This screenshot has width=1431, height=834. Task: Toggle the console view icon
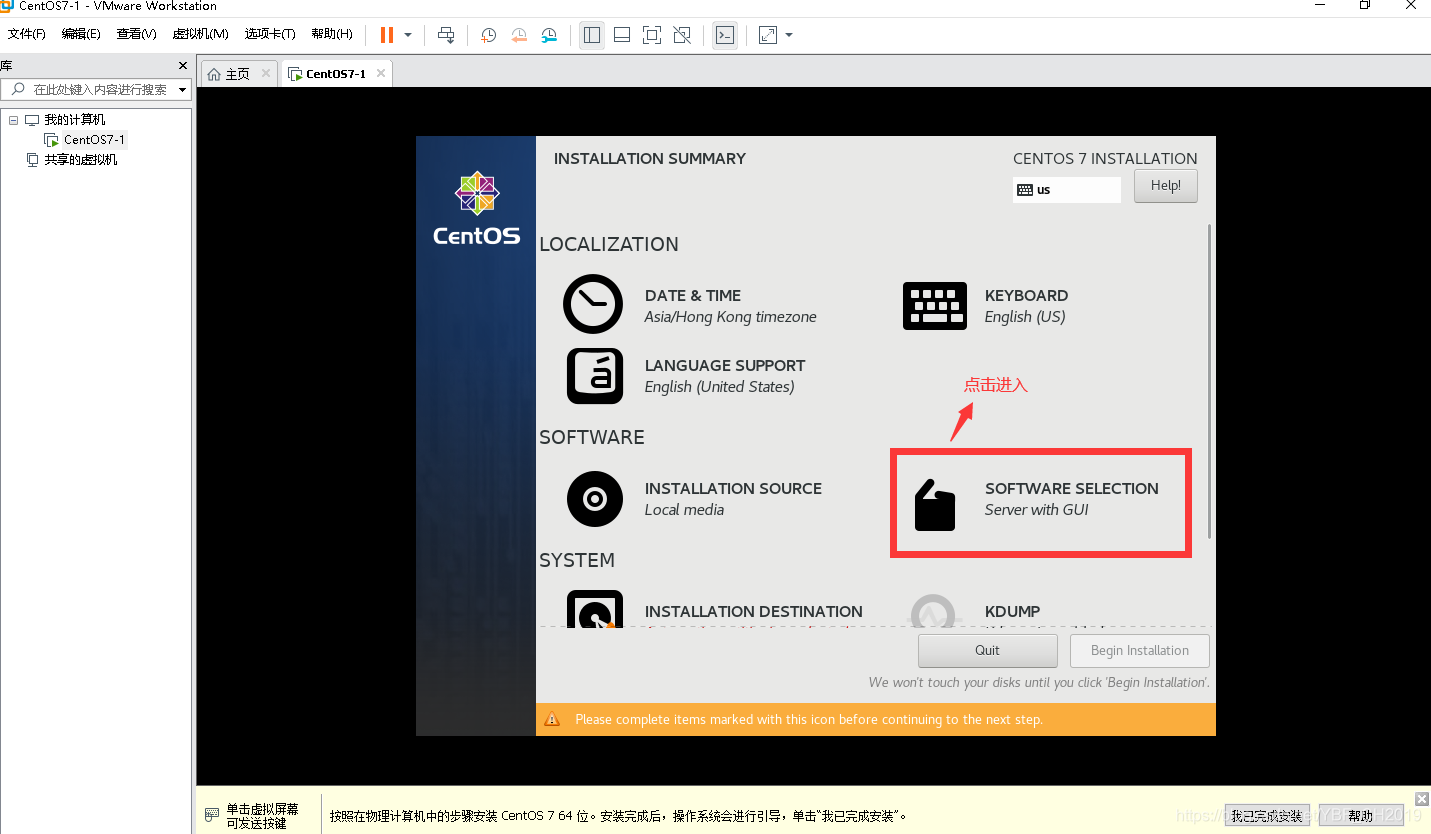725,35
